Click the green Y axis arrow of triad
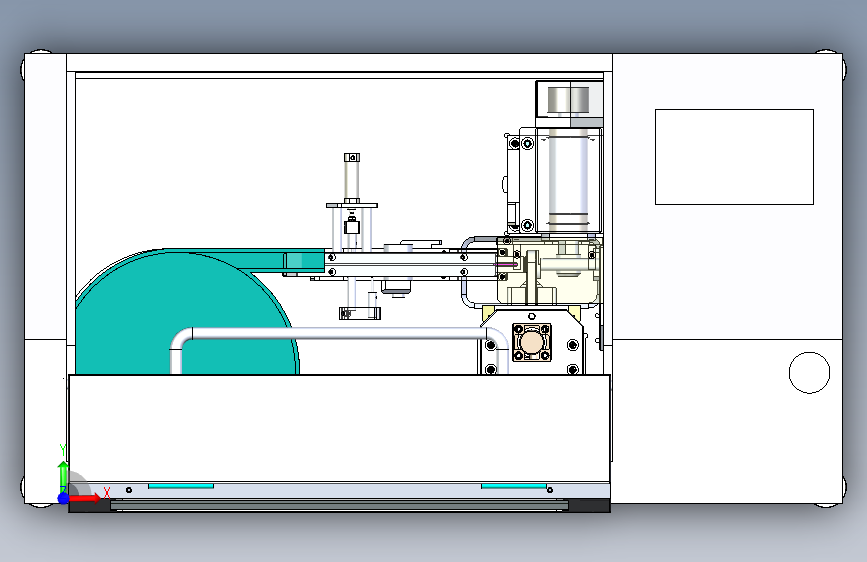Screen dimensions: 867x562 coord(63,476)
